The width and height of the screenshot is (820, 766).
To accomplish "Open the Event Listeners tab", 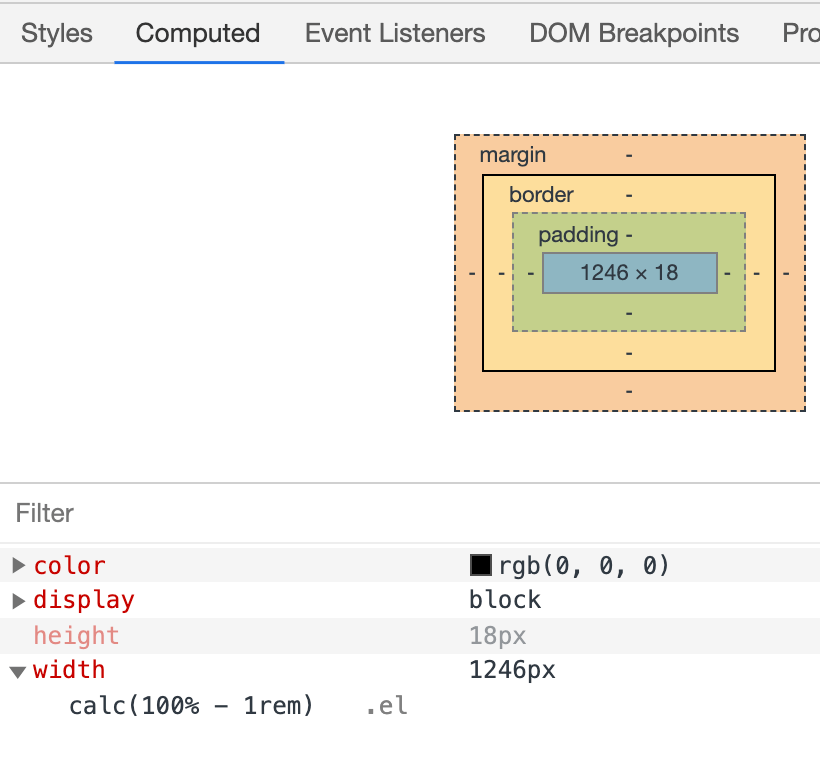I will 395,33.
